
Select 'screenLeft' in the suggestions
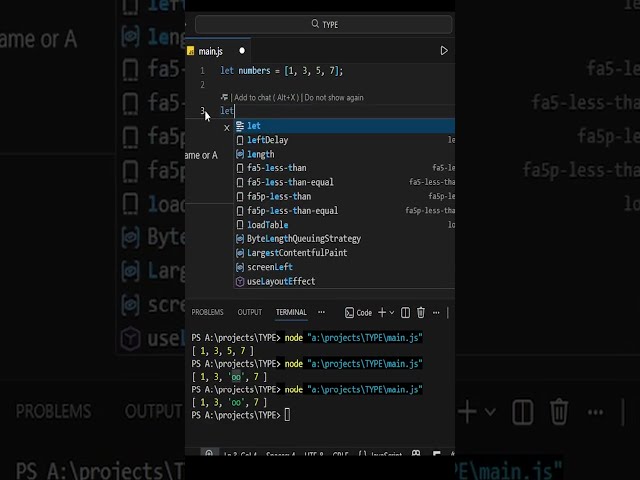[344, 267]
